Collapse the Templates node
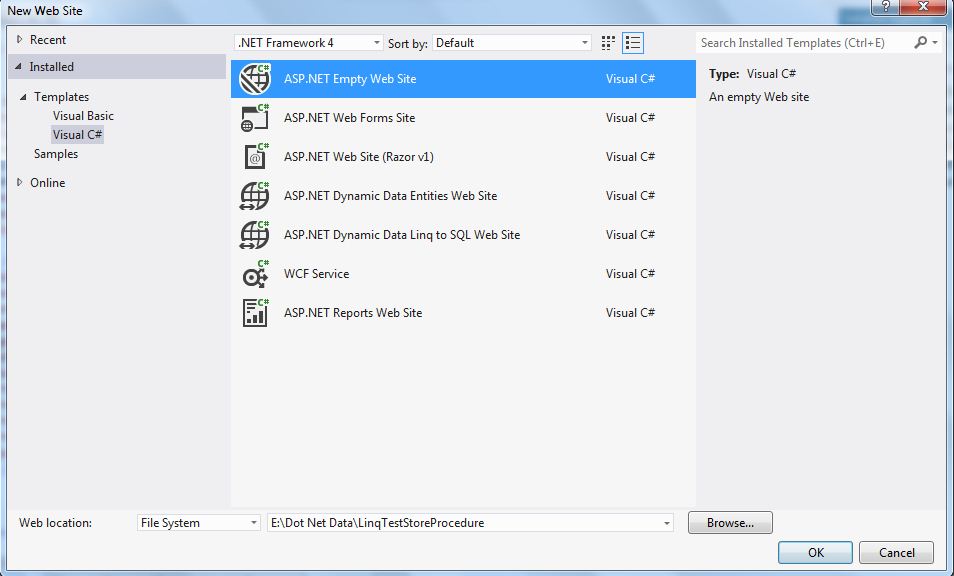954x576 pixels. pyautogui.click(x=23, y=97)
